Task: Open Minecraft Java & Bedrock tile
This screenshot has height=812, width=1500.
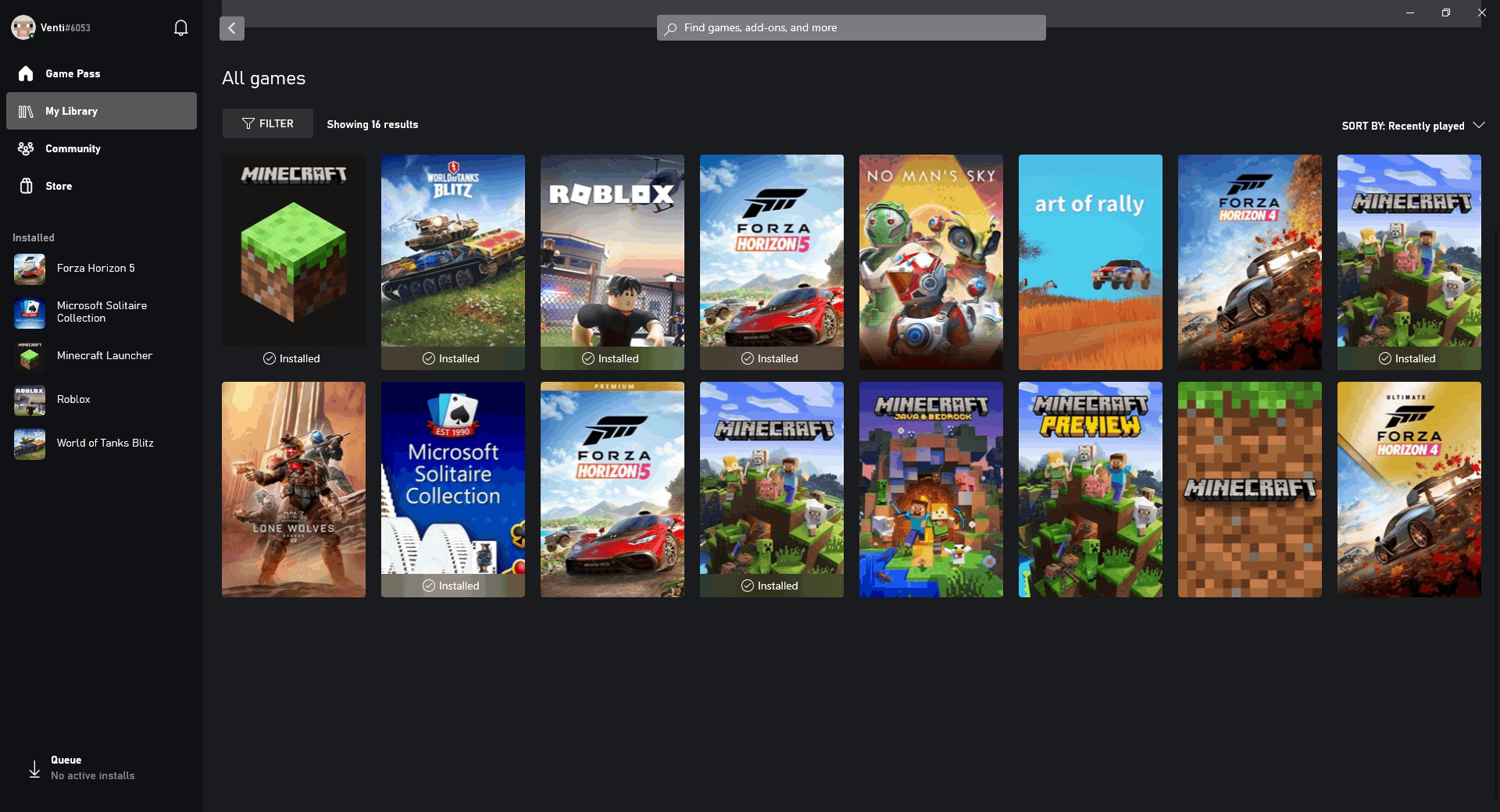Action: click(x=931, y=490)
